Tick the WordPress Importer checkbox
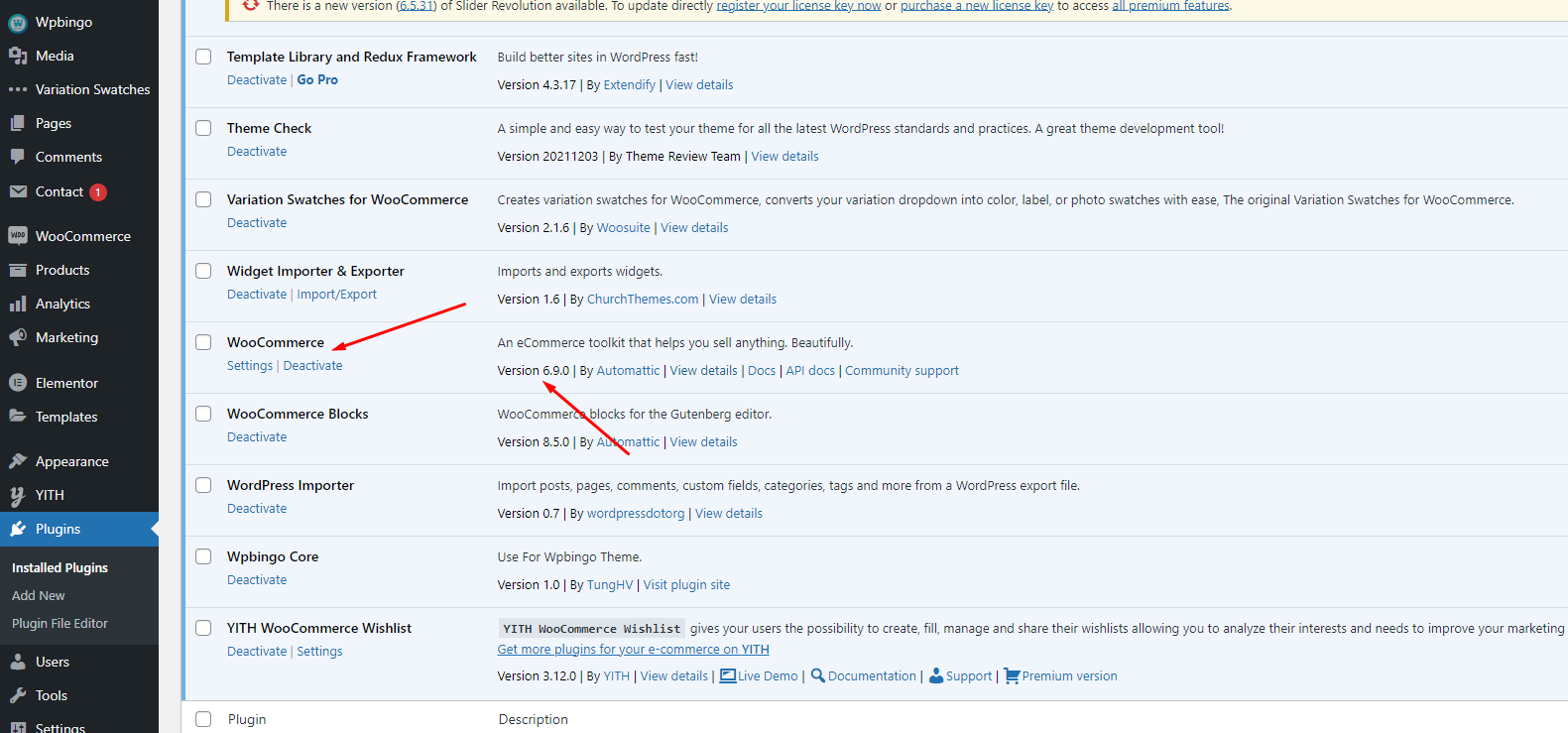1568x733 pixels. click(x=203, y=485)
